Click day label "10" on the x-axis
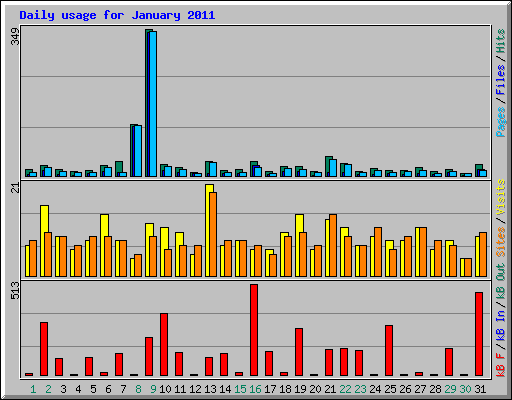512x400 pixels. pos(165,389)
